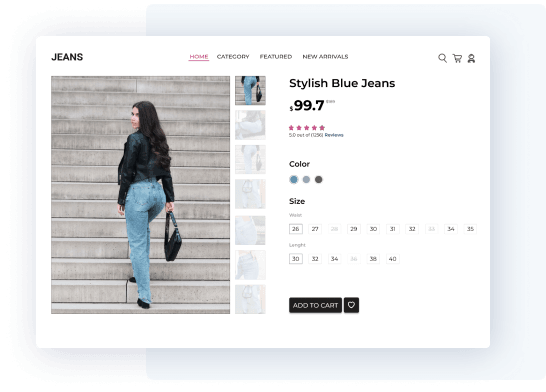The image size is (546, 392).
Task: Pick waist size 32
Action: pyautogui.click(x=412, y=229)
